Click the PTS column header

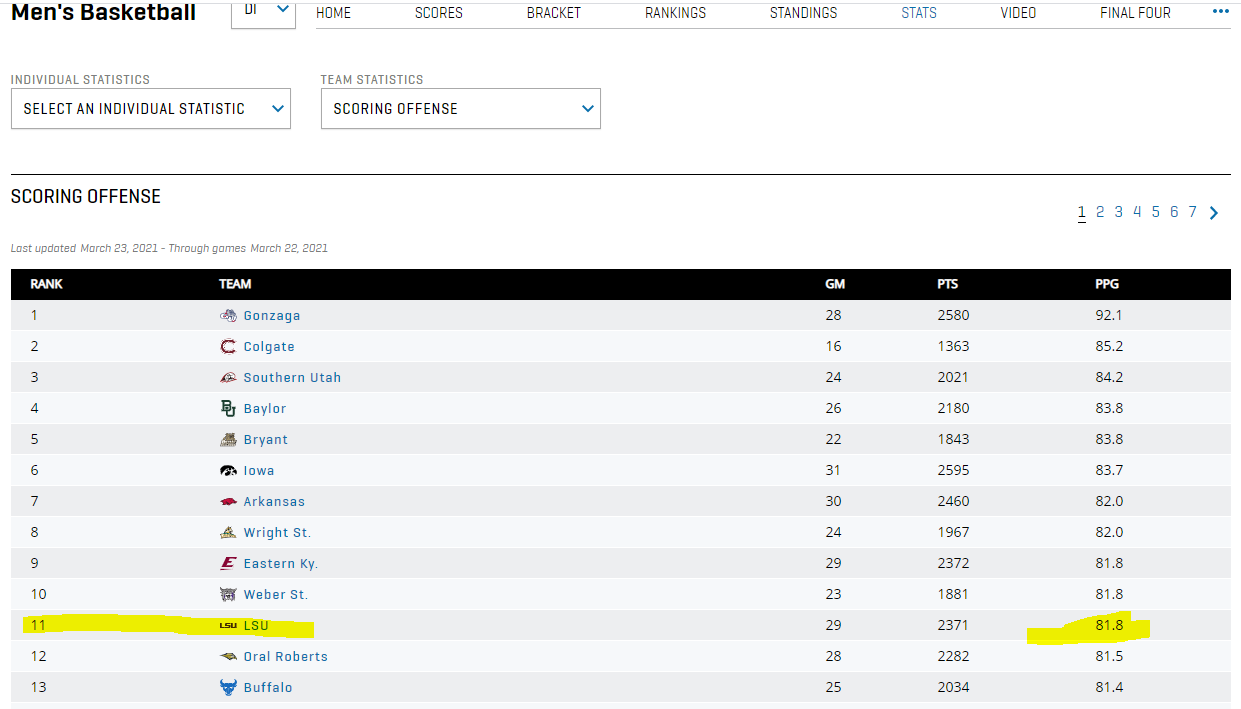pyautogui.click(x=948, y=284)
